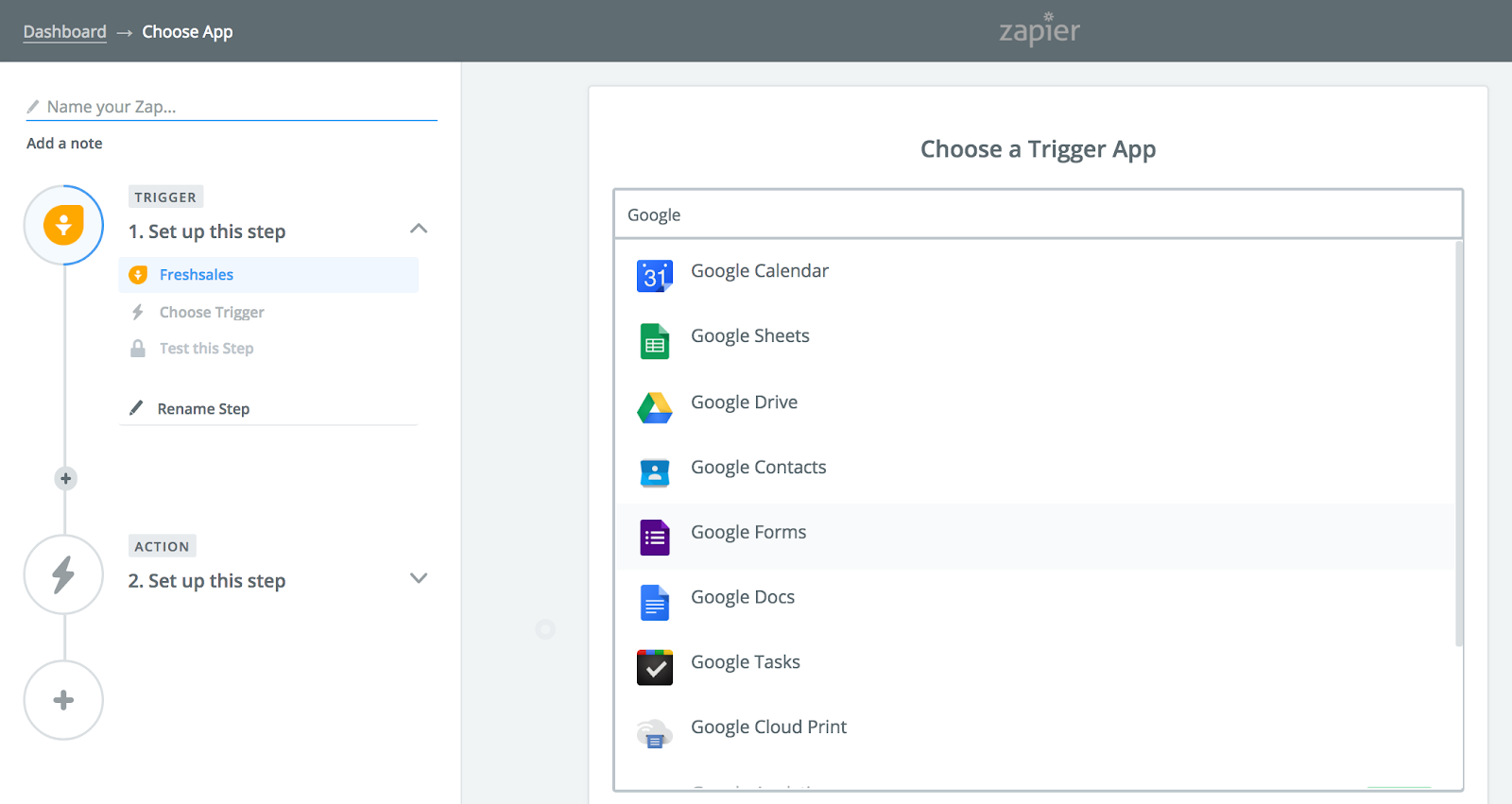Click the blue Google Docs icon

pyautogui.click(x=655, y=603)
